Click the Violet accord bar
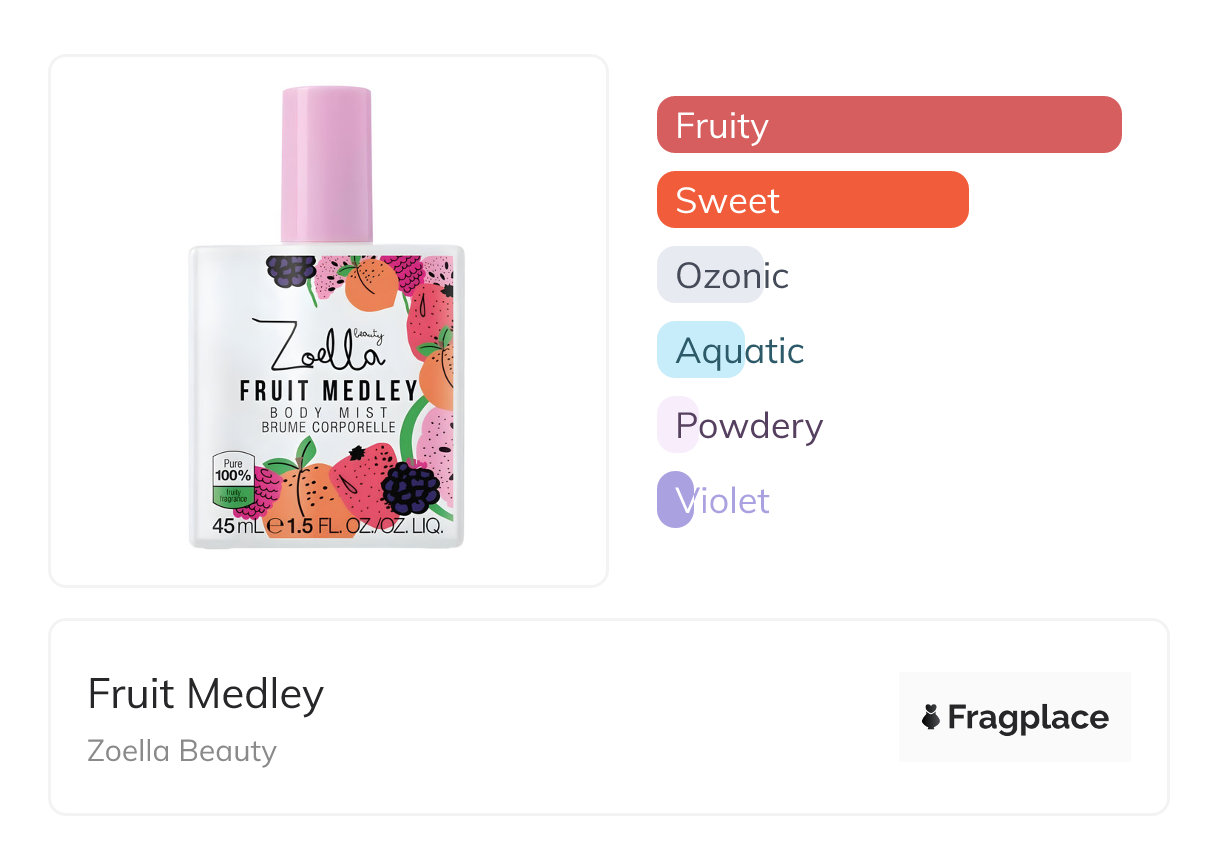1218x864 pixels. coord(676,500)
